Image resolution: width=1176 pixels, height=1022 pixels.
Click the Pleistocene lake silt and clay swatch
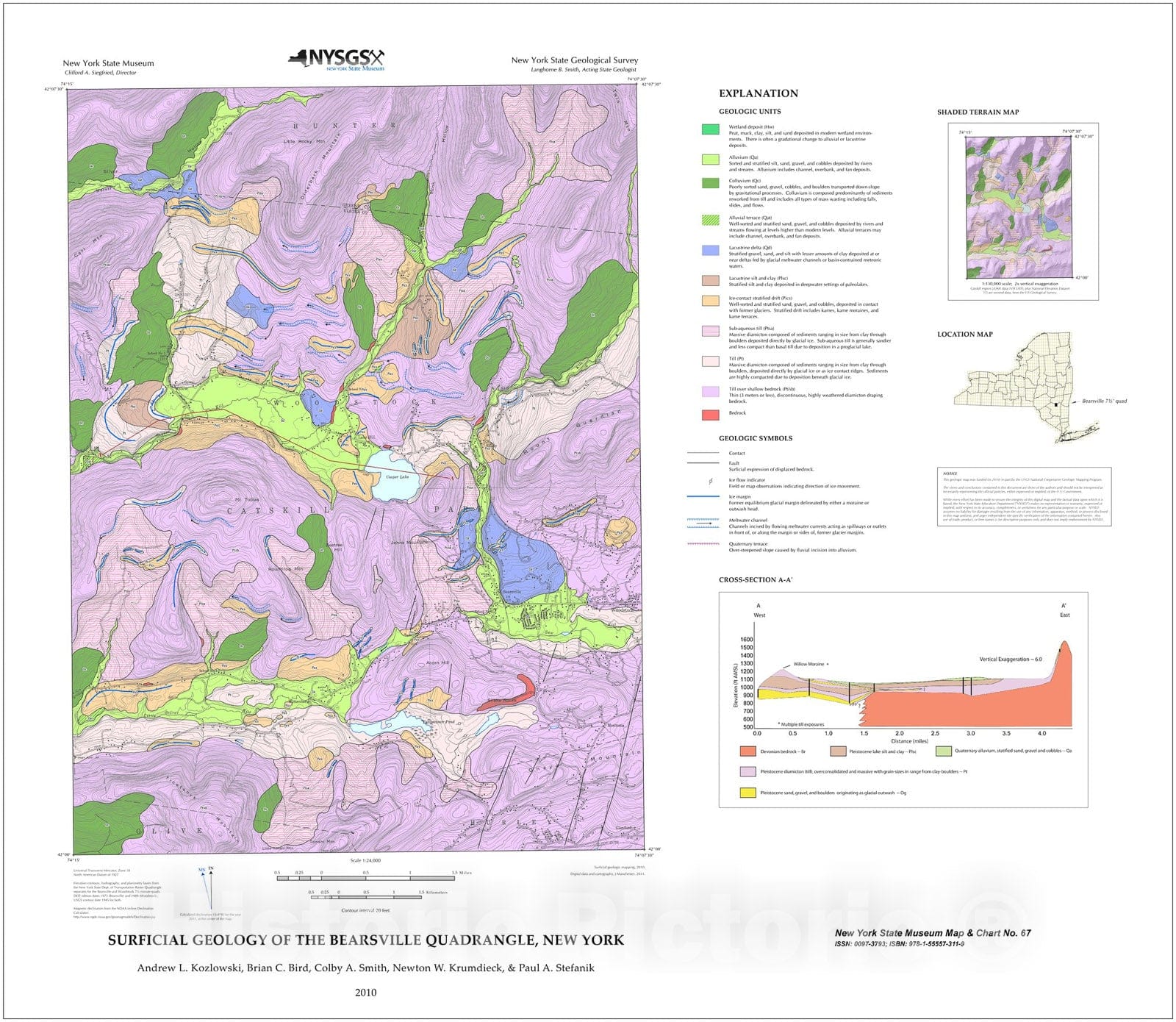coord(838,751)
